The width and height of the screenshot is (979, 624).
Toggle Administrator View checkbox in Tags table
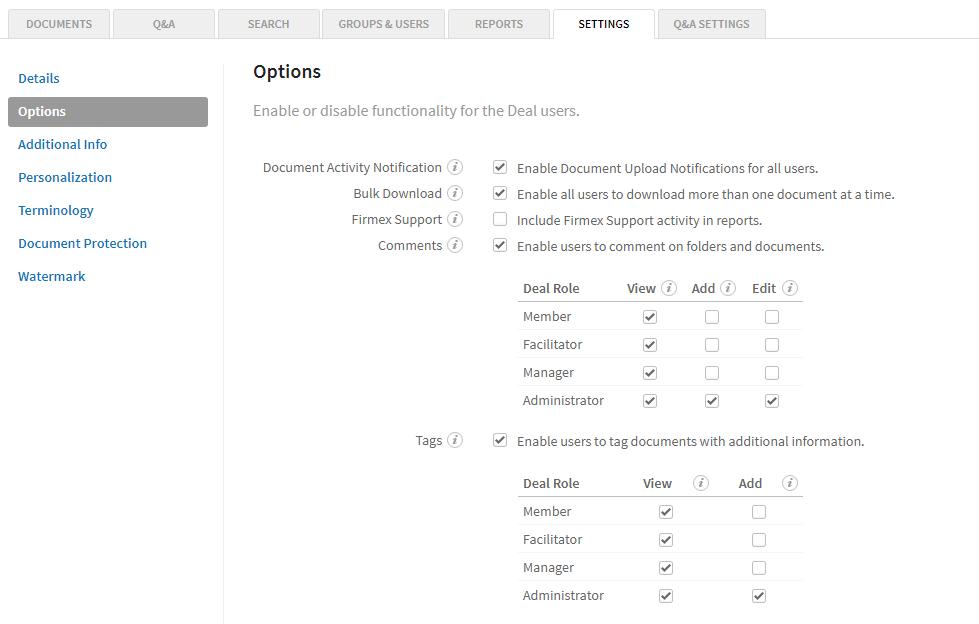coord(666,596)
